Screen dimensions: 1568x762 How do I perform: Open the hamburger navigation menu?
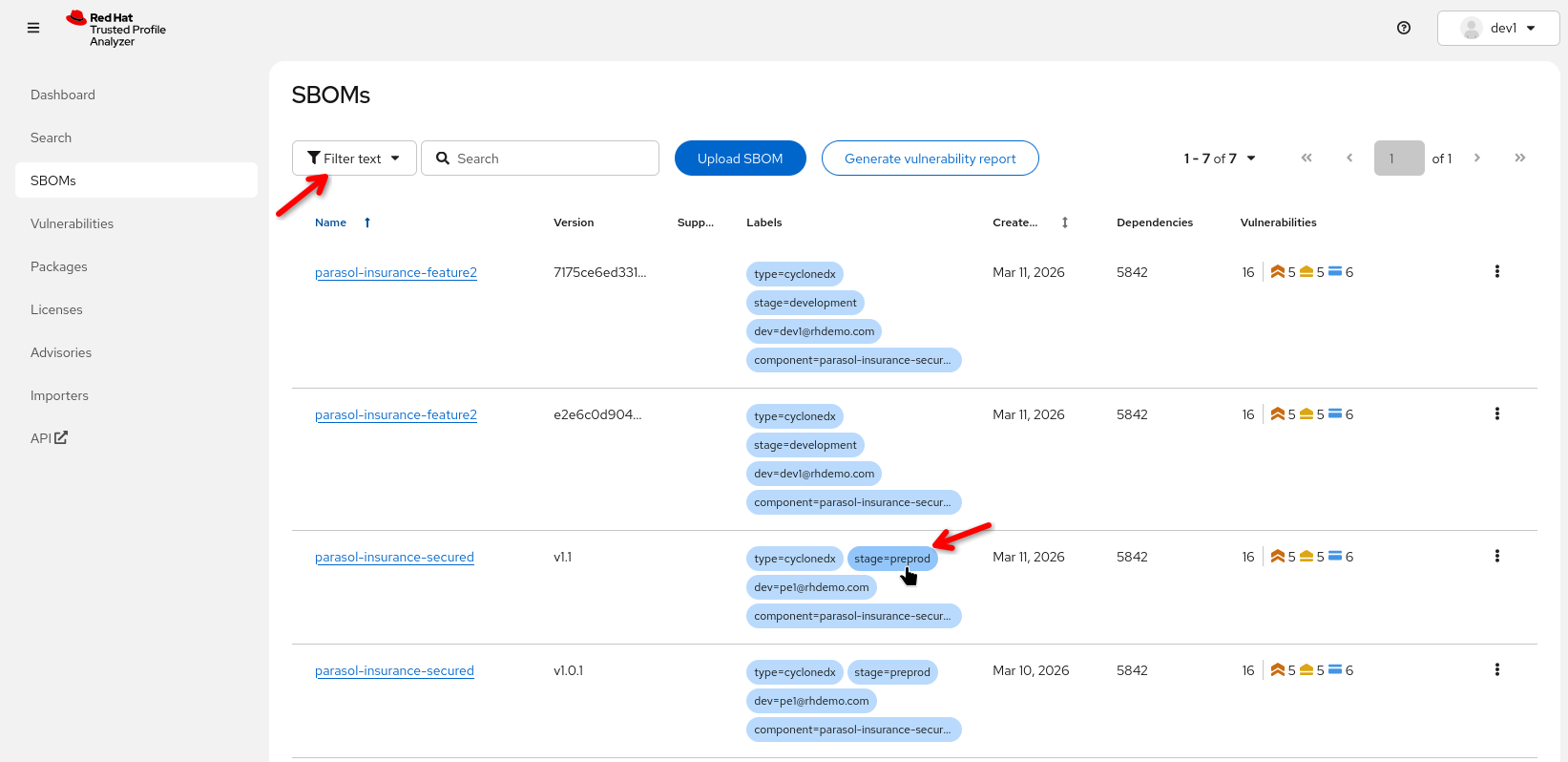coord(33,29)
